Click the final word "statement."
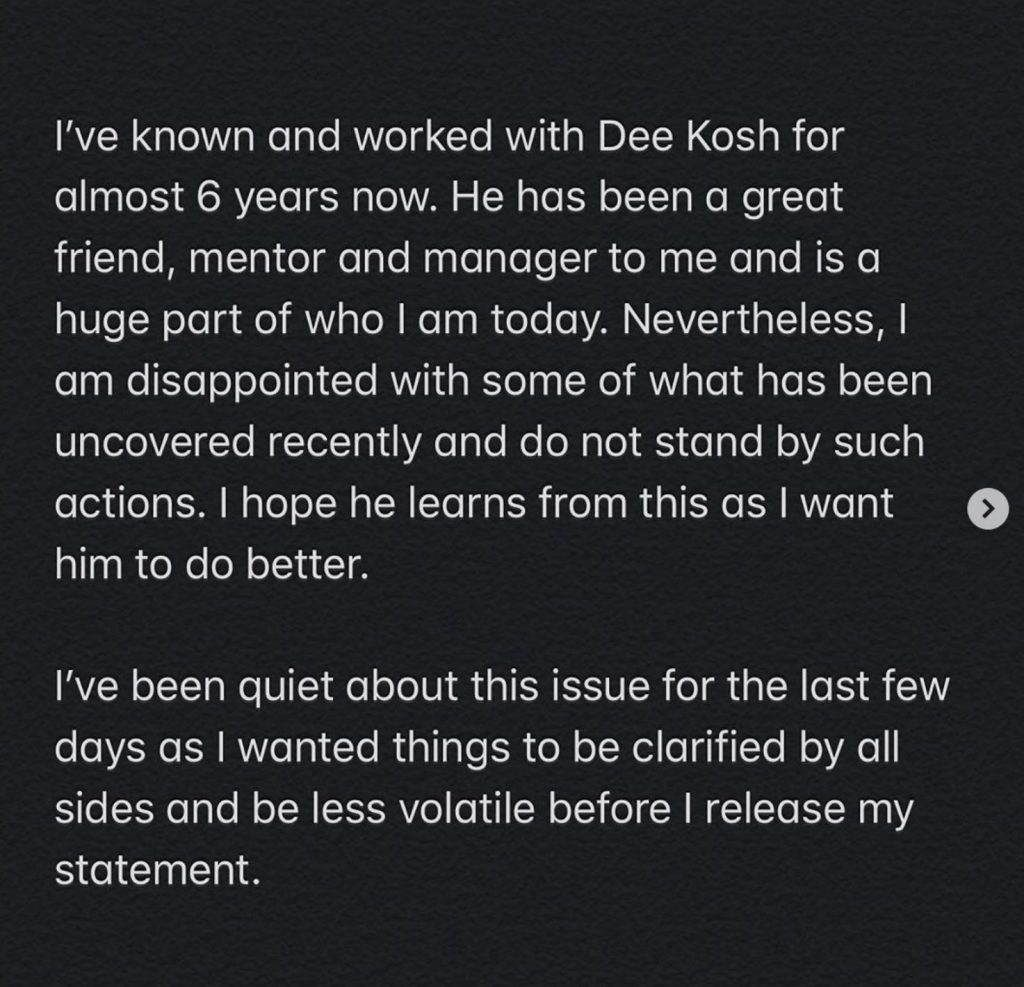The width and height of the screenshot is (1024, 987). (x=157, y=871)
